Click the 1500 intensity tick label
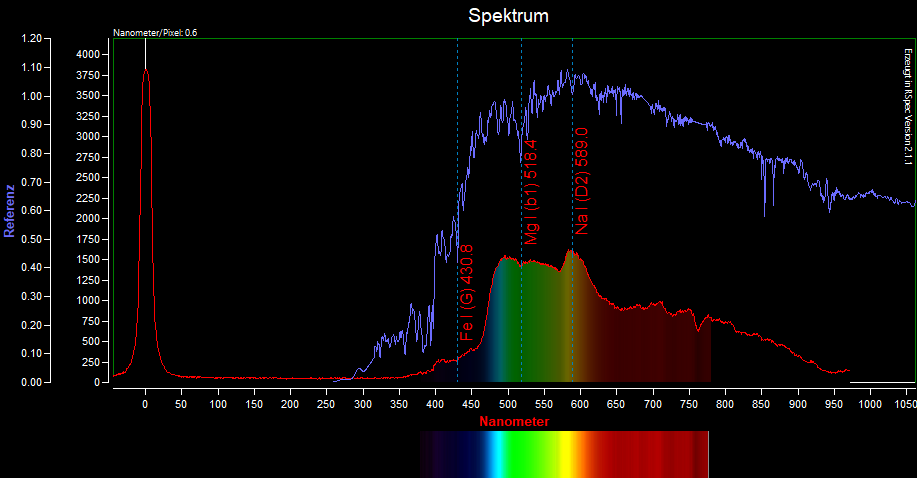Viewport: 917px width, 478px height. point(88,260)
